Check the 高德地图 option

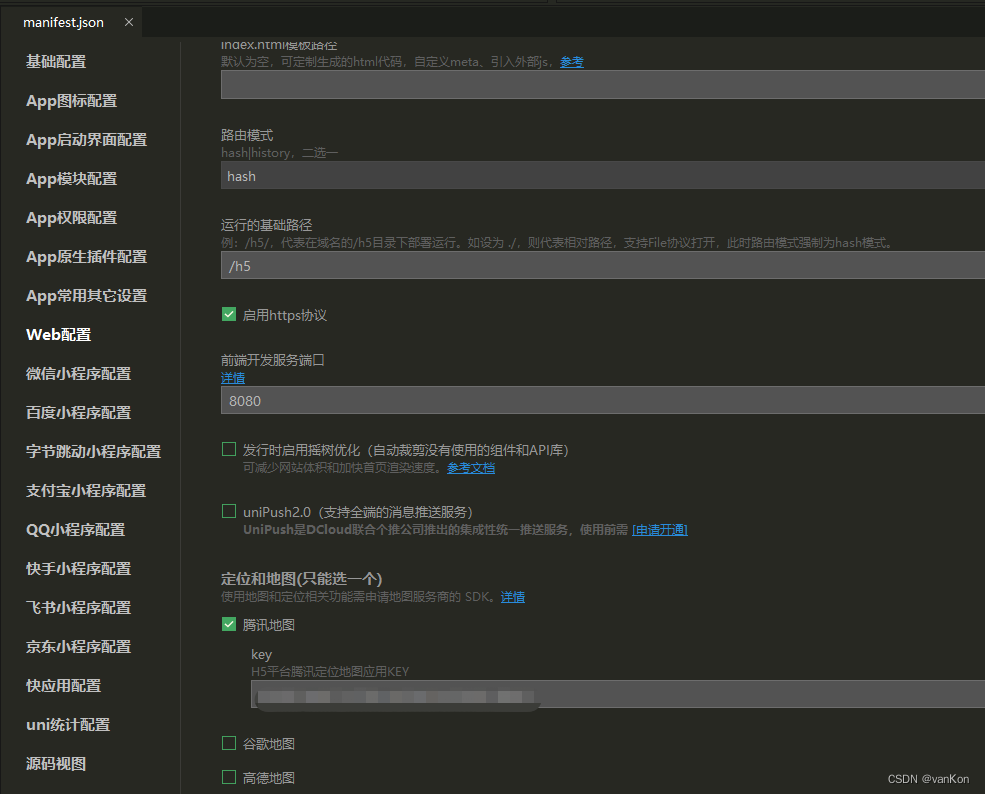[229, 777]
